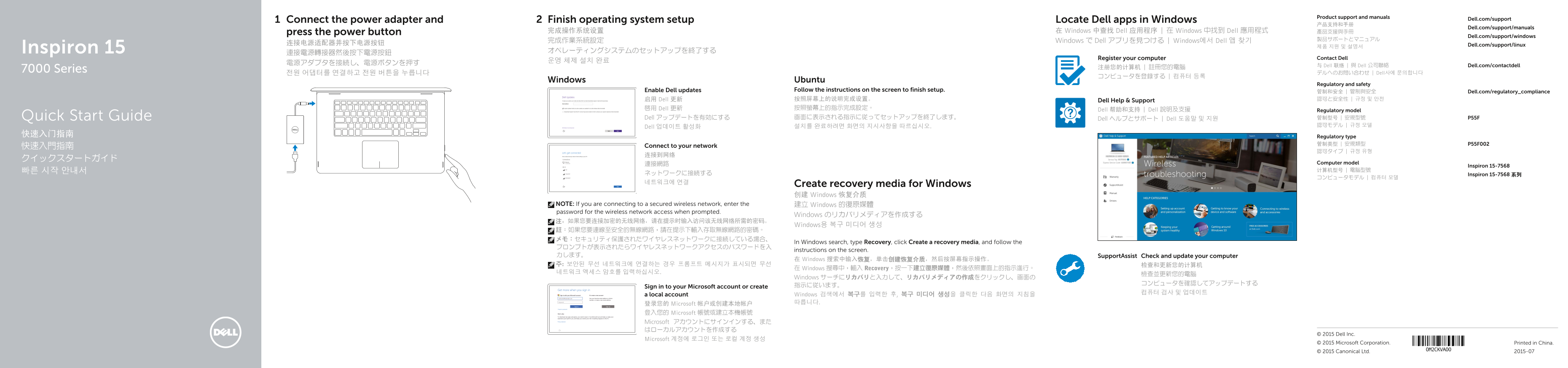1568x368 pixels.
Task: Click the "Ubuntu" subheading
Action: pyautogui.click(x=810, y=80)
